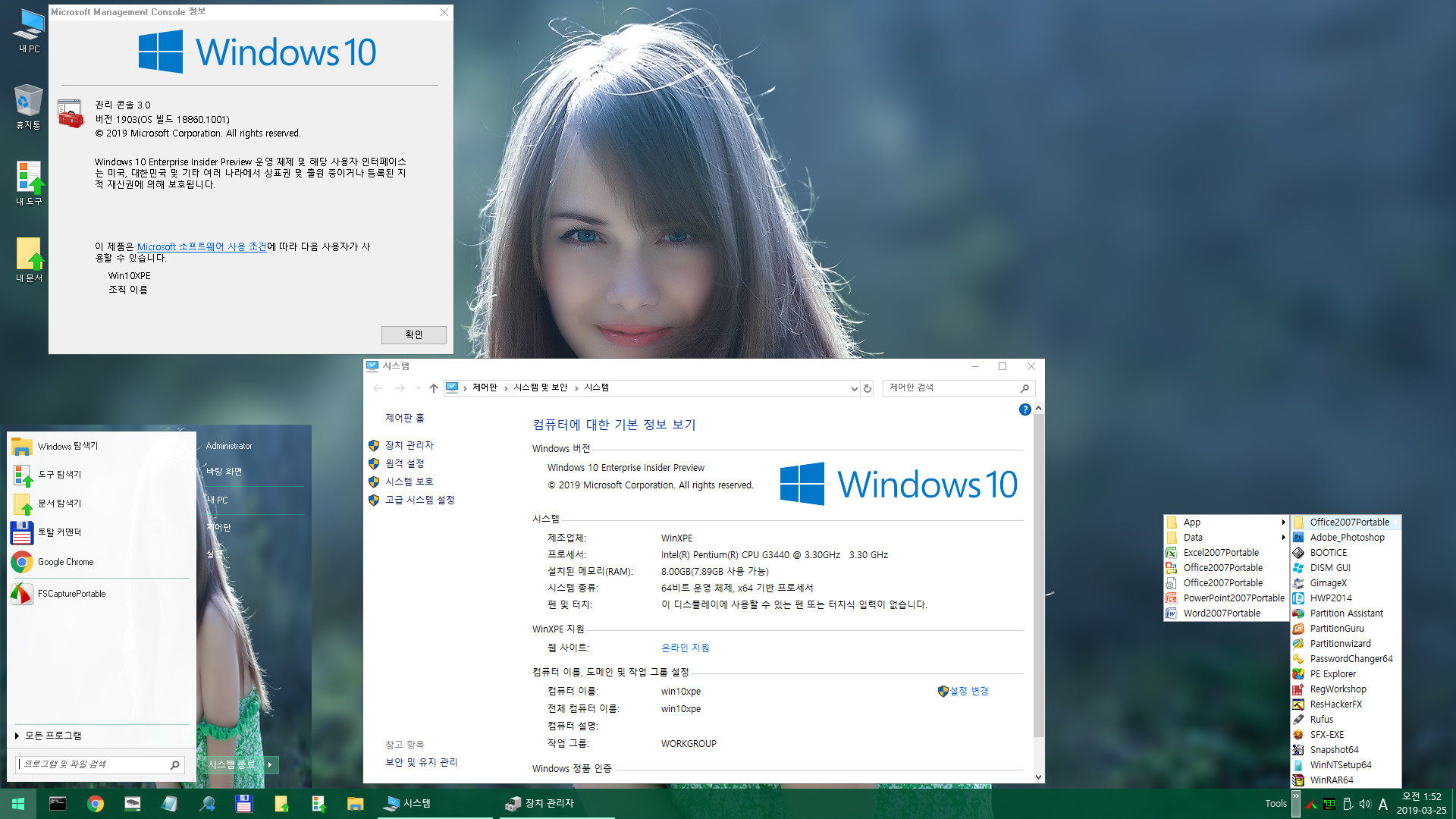
Task: Expand the chevron after 시스템 및 보안 breadcrumb
Action: [576, 388]
